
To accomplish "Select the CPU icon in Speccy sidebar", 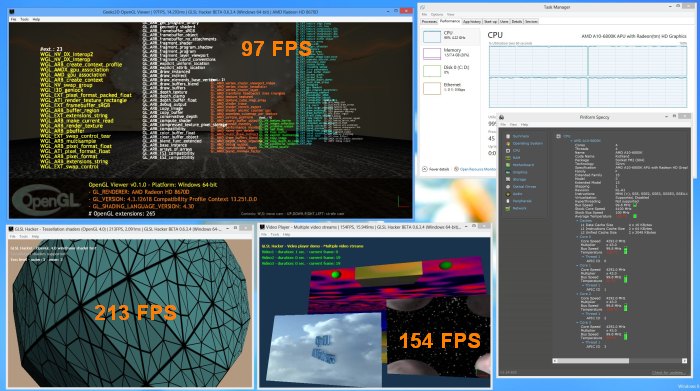I will (x=508, y=150).
